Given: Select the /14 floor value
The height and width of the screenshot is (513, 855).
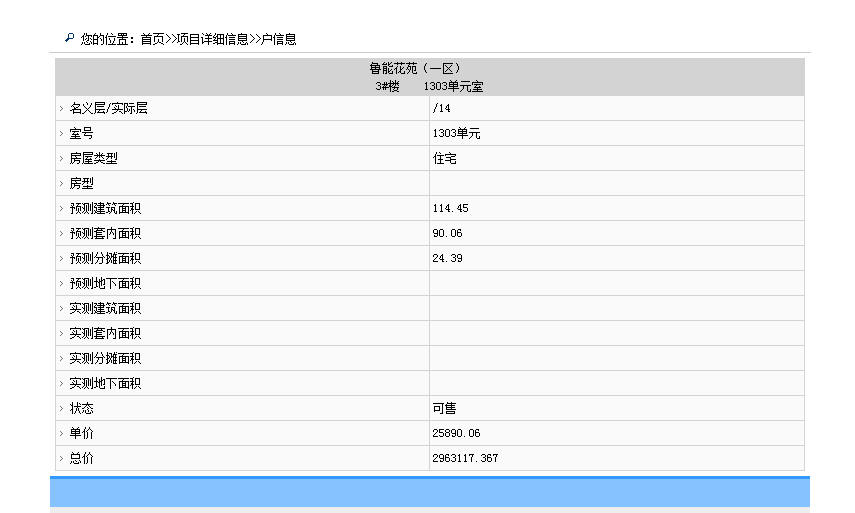Looking at the screenshot, I should coord(441,108).
